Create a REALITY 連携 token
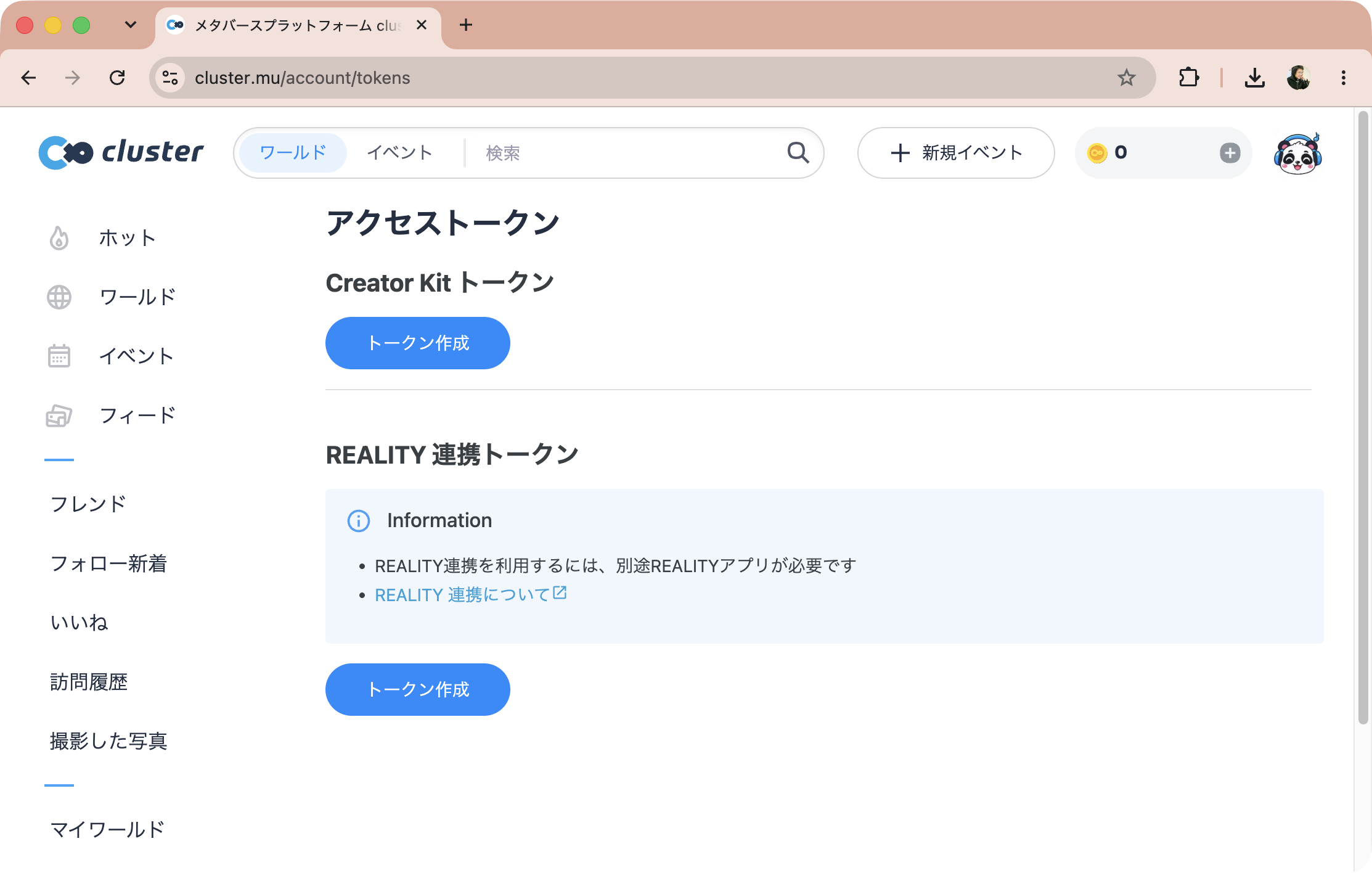The height and width of the screenshot is (873, 1372). [x=418, y=689]
